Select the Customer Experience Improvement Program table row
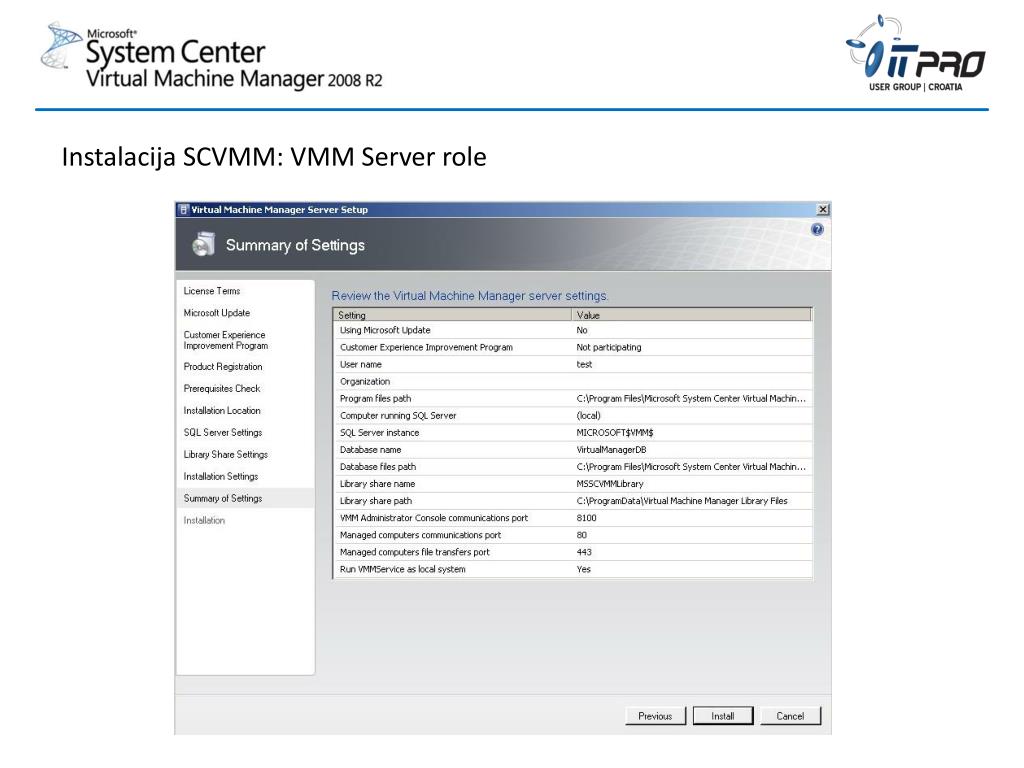 tap(573, 347)
